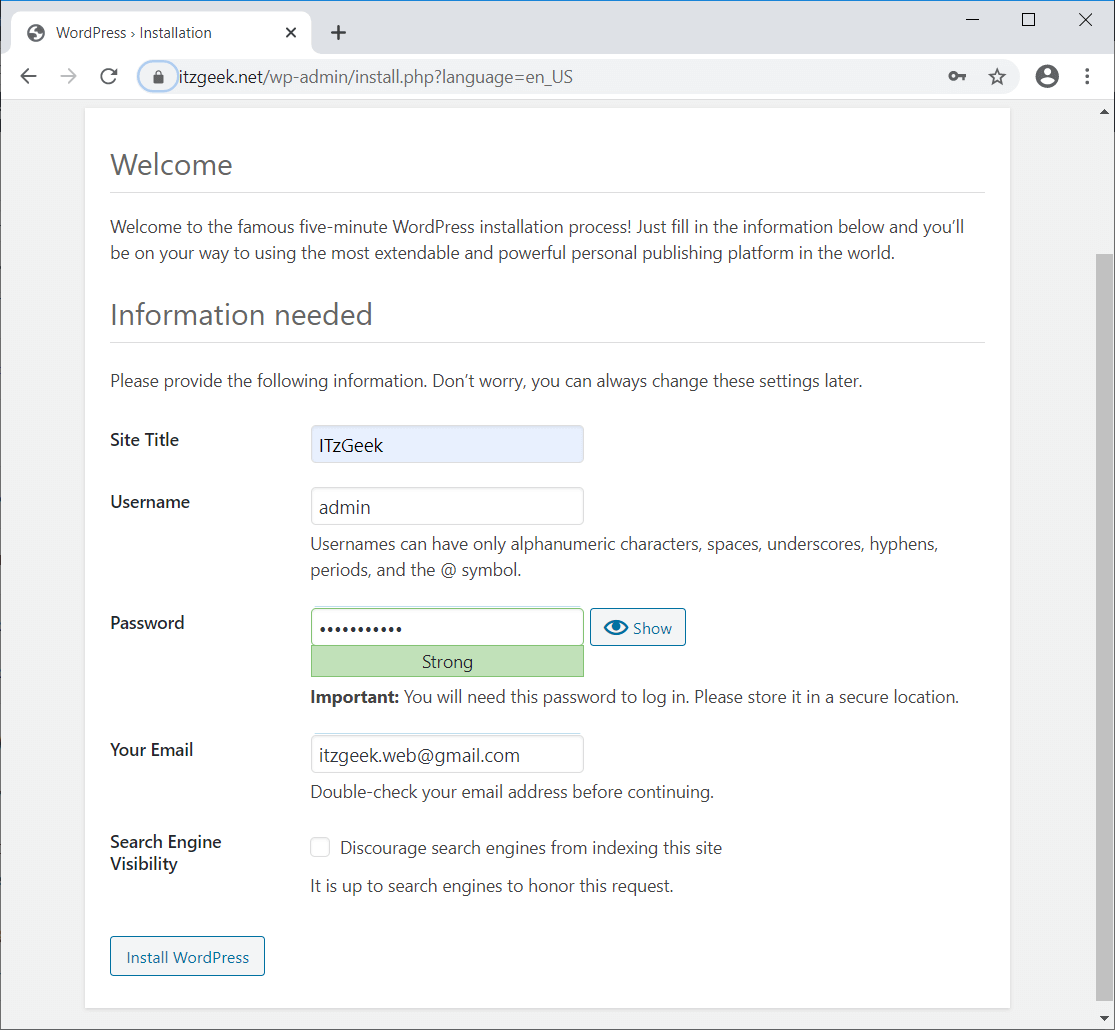
Task: Click the Password label
Action: pyautogui.click(x=147, y=622)
